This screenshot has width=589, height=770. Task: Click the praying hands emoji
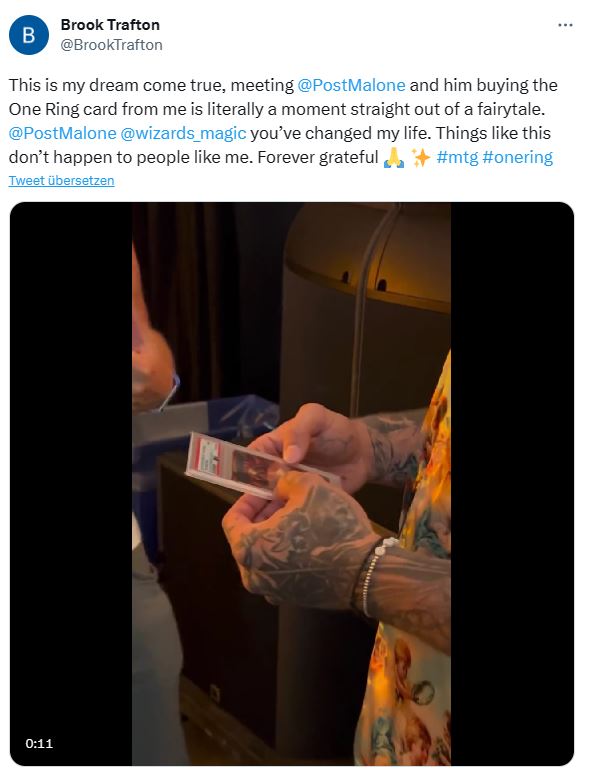(393, 158)
